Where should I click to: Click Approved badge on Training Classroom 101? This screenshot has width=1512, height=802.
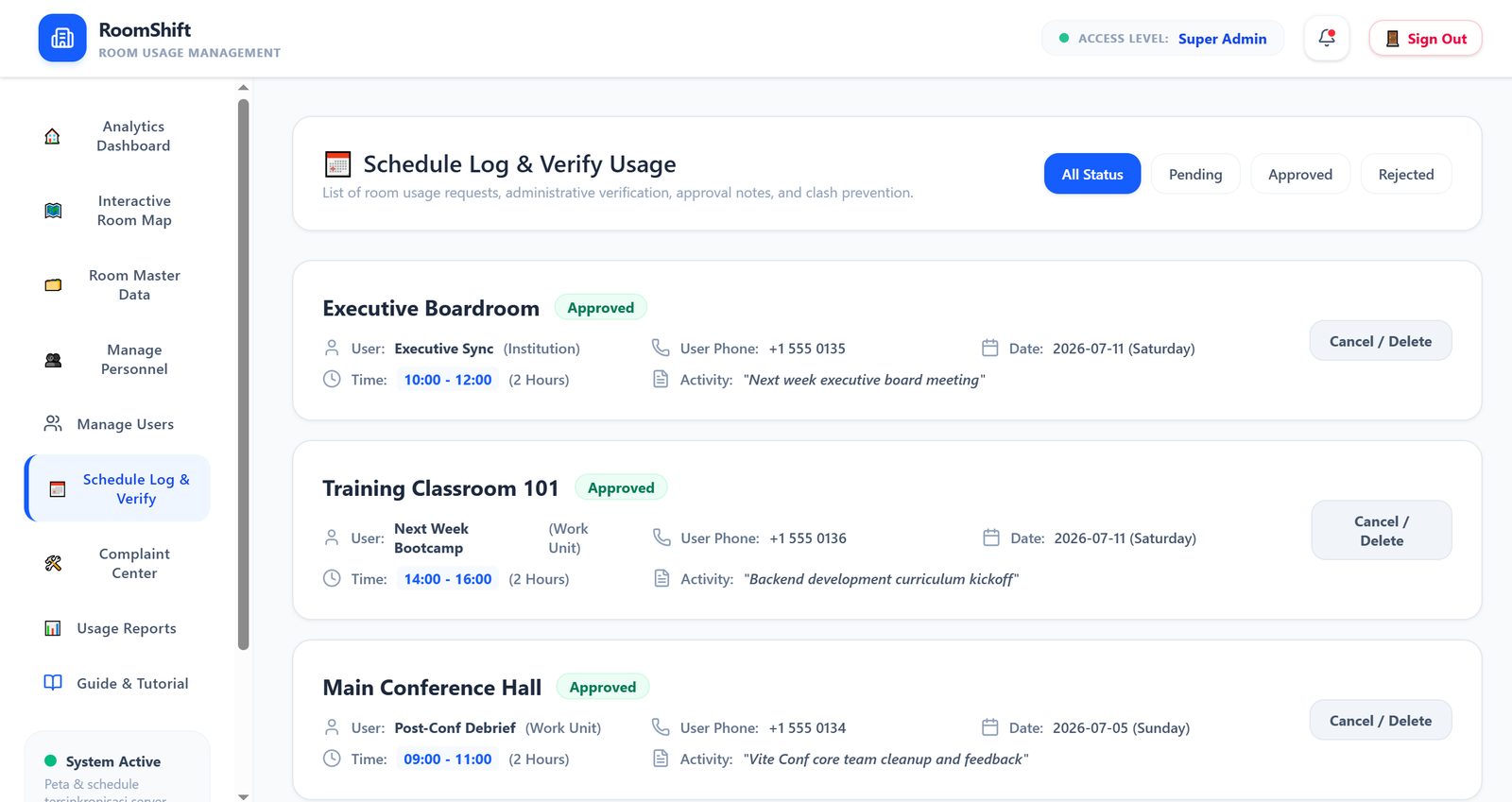[x=621, y=488]
